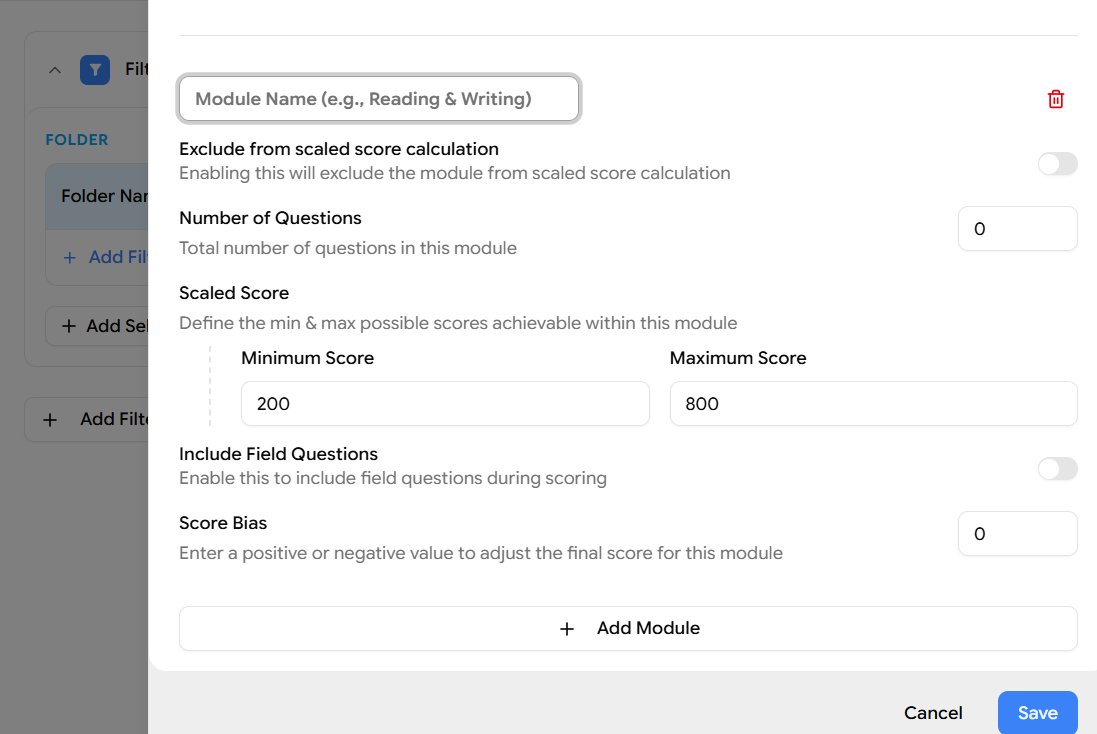The height and width of the screenshot is (734, 1097).
Task: Save the module settings
Action: [x=1037, y=713]
